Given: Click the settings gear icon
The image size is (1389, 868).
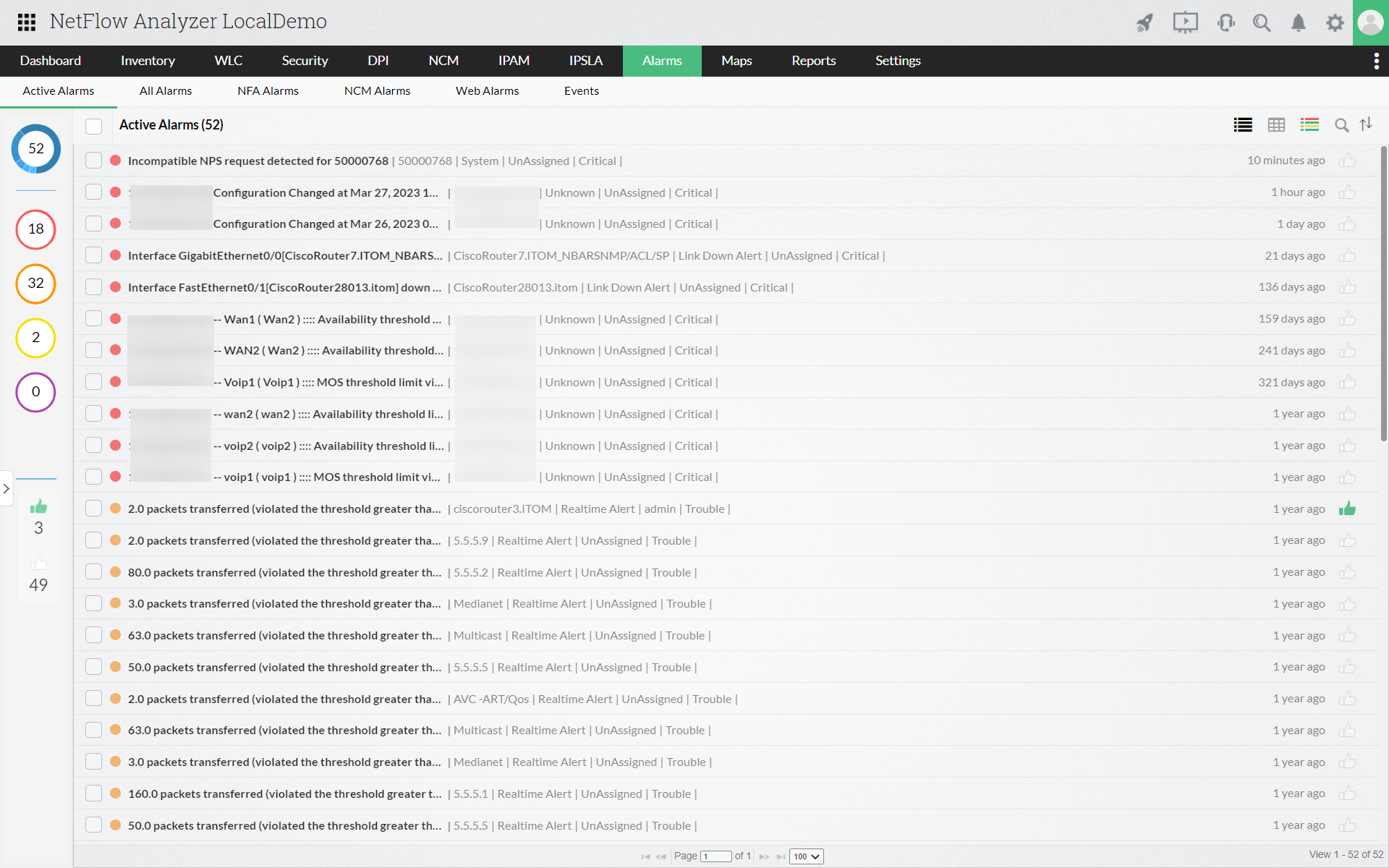Looking at the screenshot, I should point(1335,21).
